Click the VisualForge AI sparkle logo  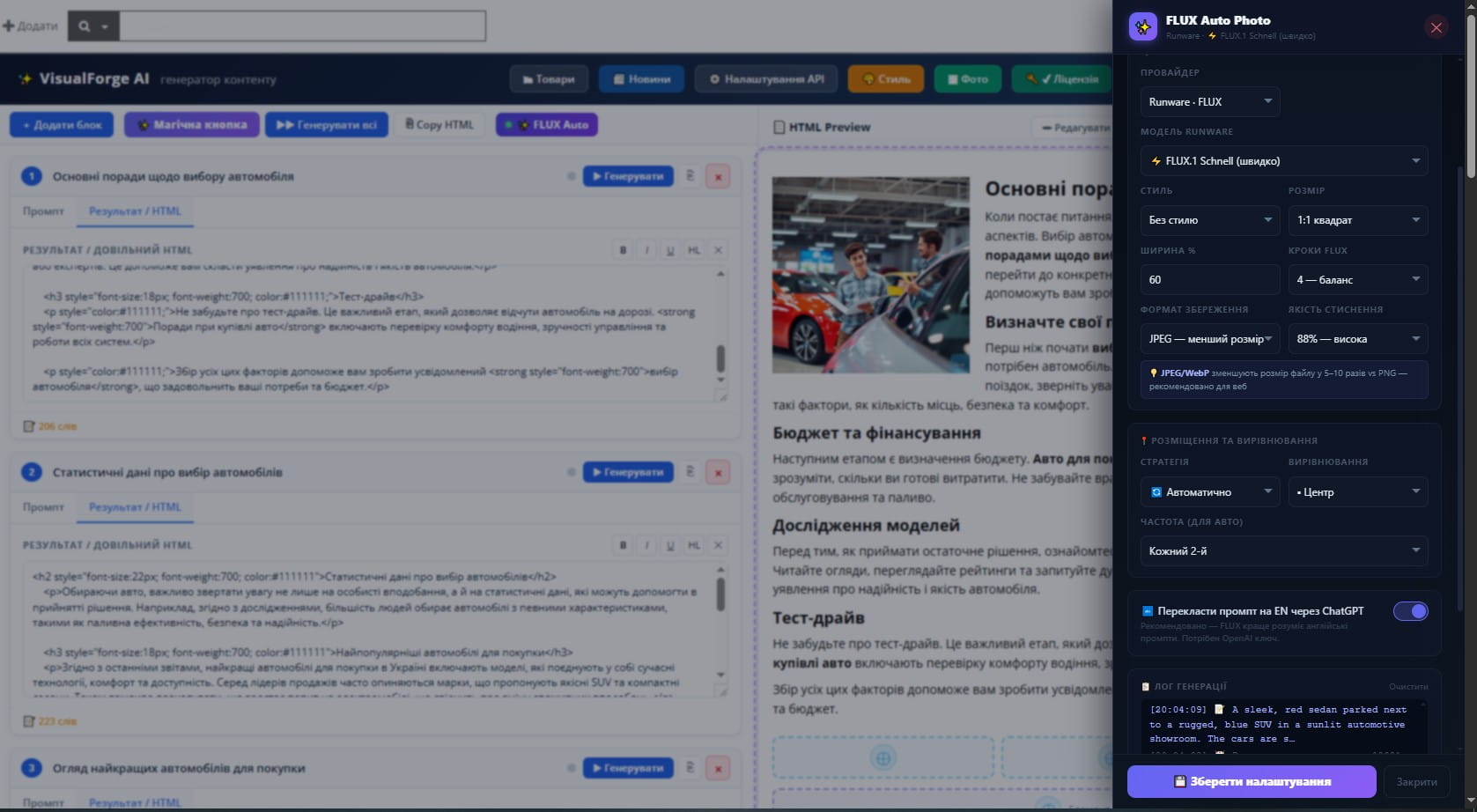pos(26,79)
